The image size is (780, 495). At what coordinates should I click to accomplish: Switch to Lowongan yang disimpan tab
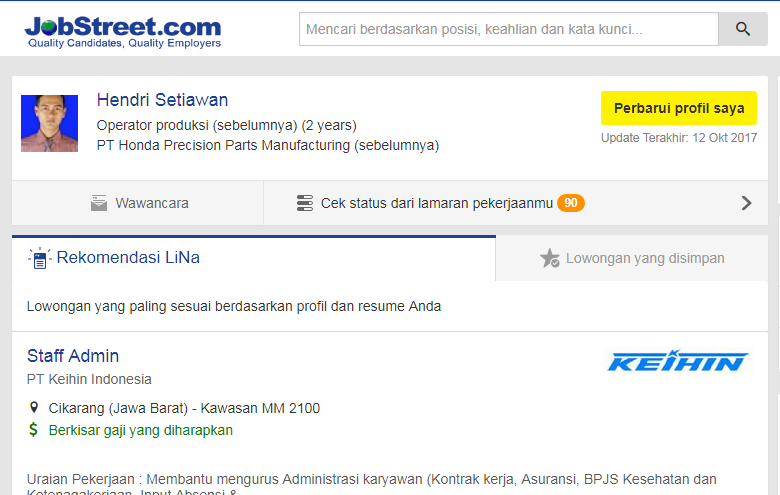pyautogui.click(x=632, y=258)
